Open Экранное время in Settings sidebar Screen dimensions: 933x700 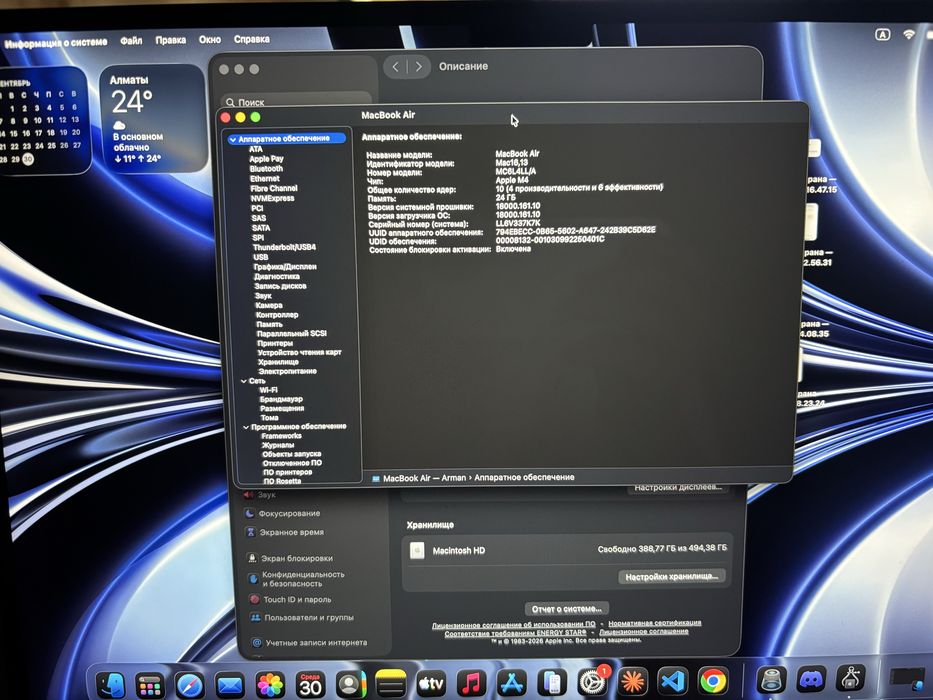click(284, 532)
